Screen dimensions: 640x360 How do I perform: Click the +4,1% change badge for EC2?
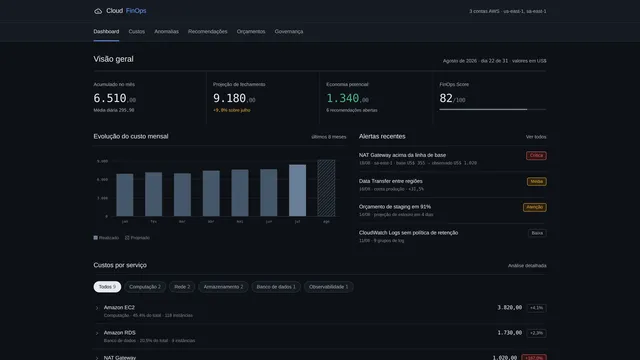coord(536,308)
